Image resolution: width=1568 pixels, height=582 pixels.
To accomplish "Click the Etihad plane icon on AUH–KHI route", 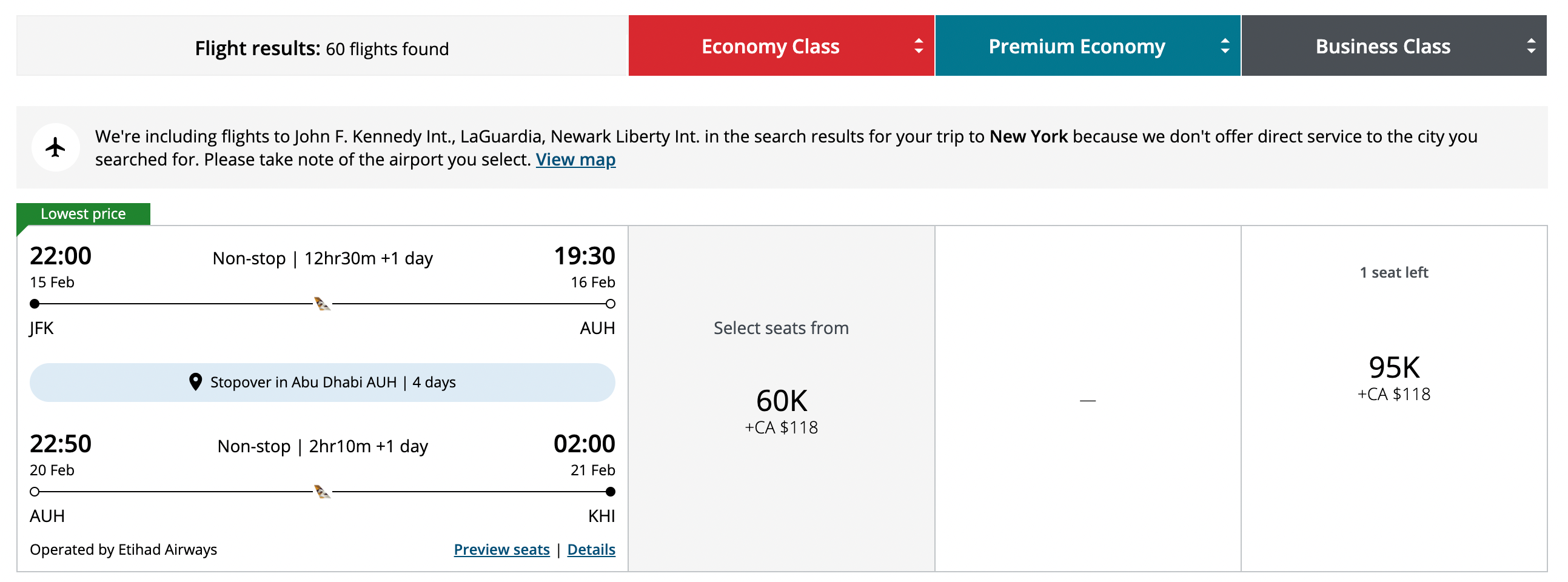I will tap(322, 491).
